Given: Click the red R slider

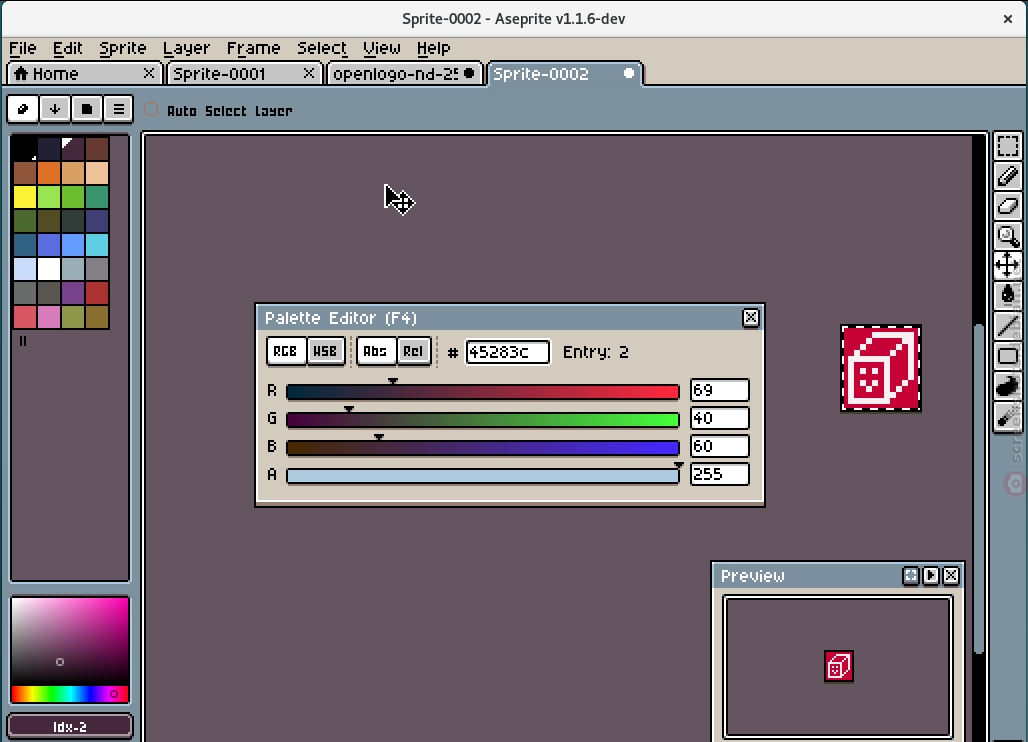Looking at the screenshot, I should coord(483,392).
